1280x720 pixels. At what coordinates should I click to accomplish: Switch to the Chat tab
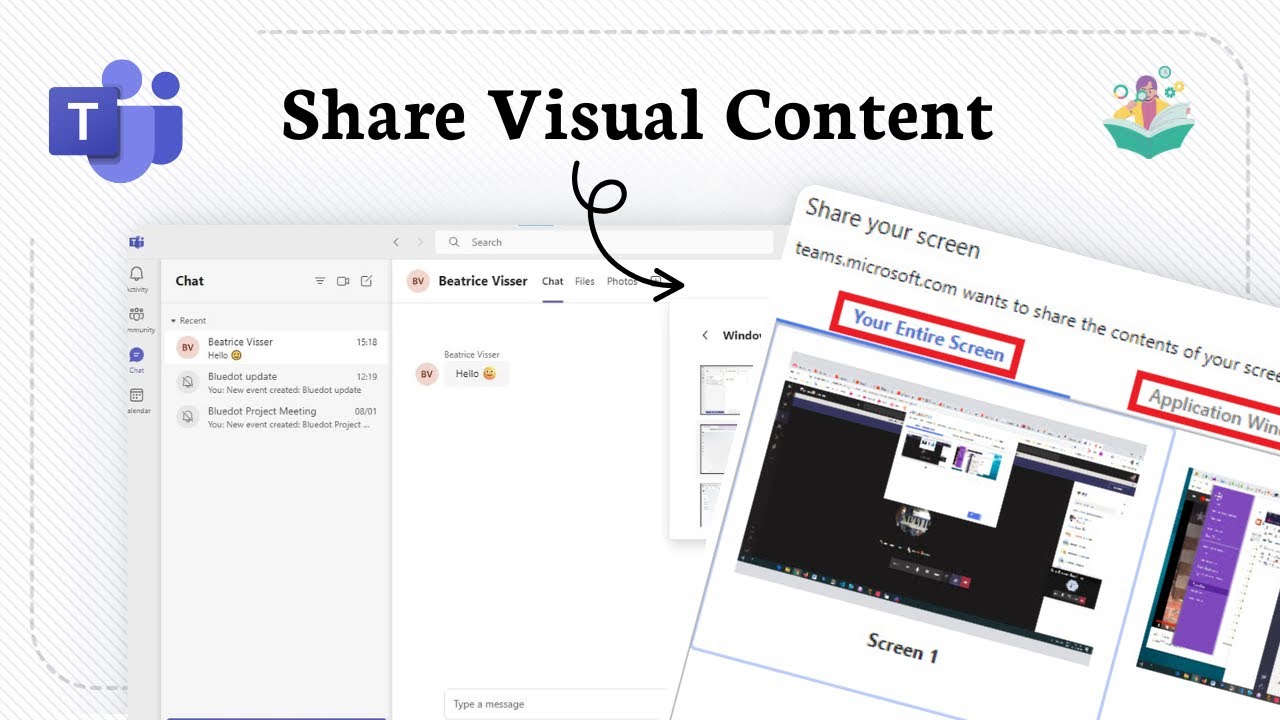tap(553, 281)
